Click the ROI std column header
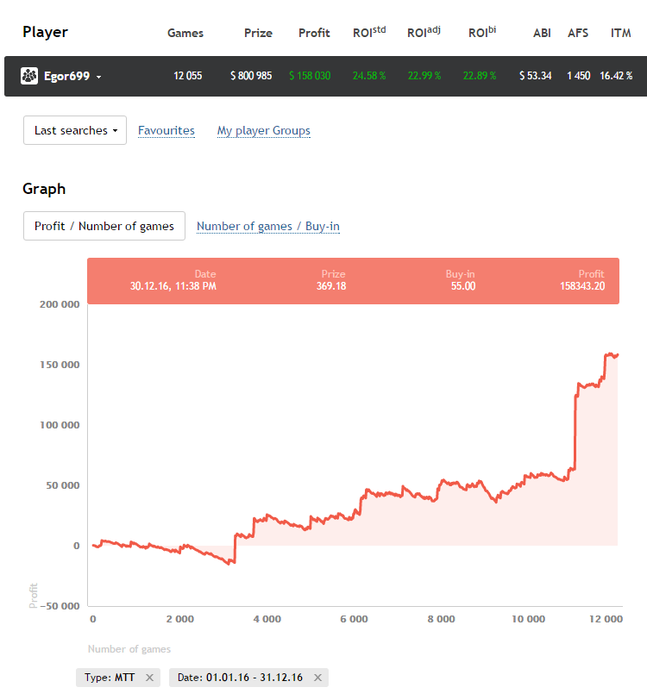This screenshot has height=700, width=647. (369, 32)
